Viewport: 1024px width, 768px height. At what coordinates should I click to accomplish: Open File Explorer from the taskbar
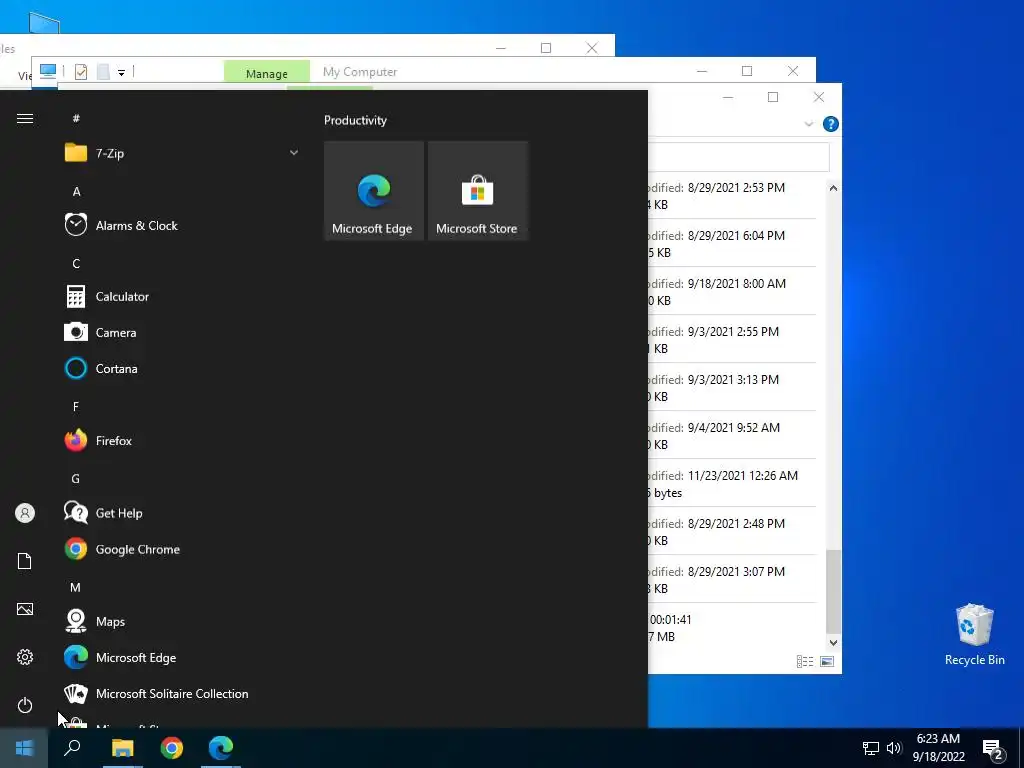[x=122, y=748]
